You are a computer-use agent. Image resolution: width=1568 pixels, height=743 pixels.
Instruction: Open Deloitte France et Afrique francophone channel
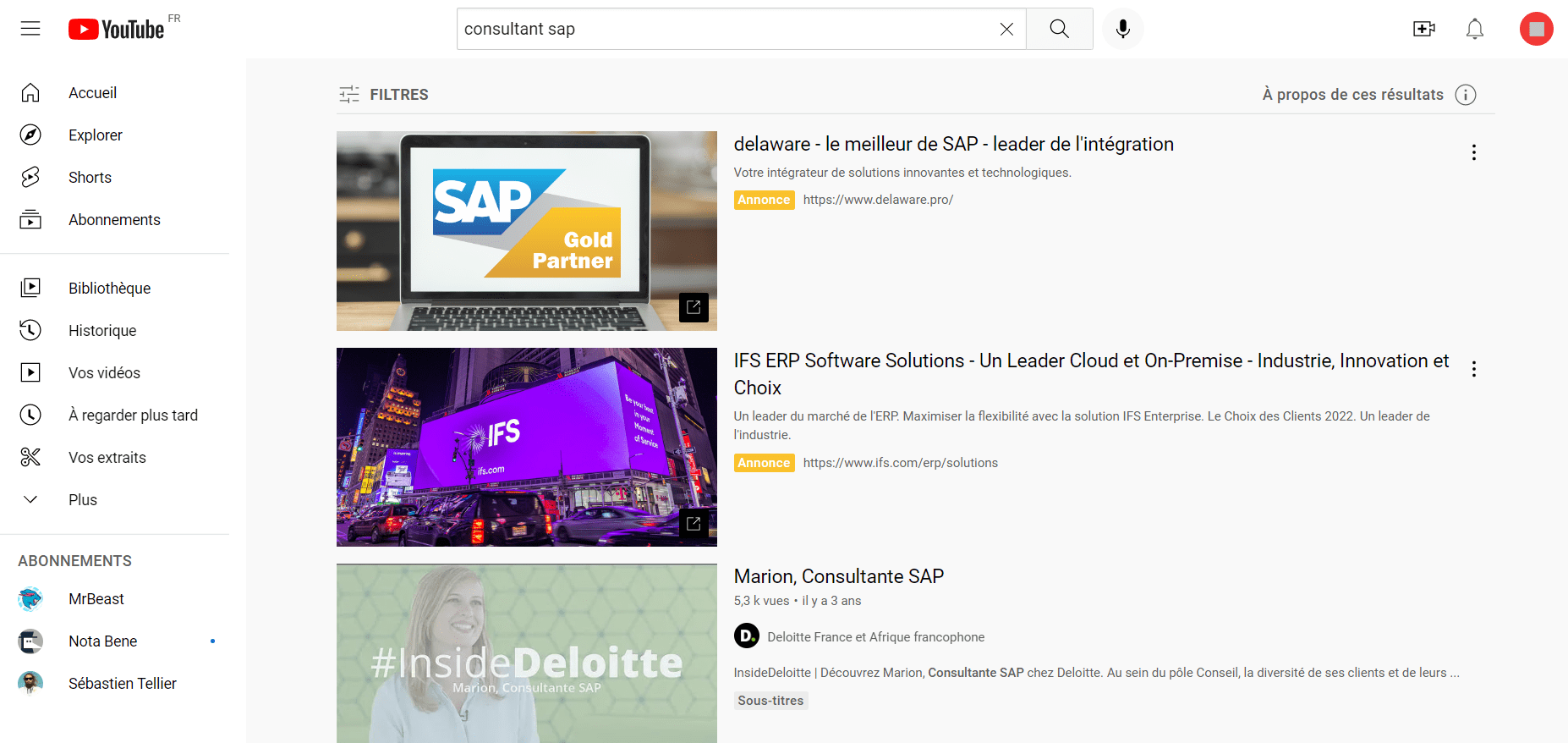pyautogui.click(x=875, y=637)
